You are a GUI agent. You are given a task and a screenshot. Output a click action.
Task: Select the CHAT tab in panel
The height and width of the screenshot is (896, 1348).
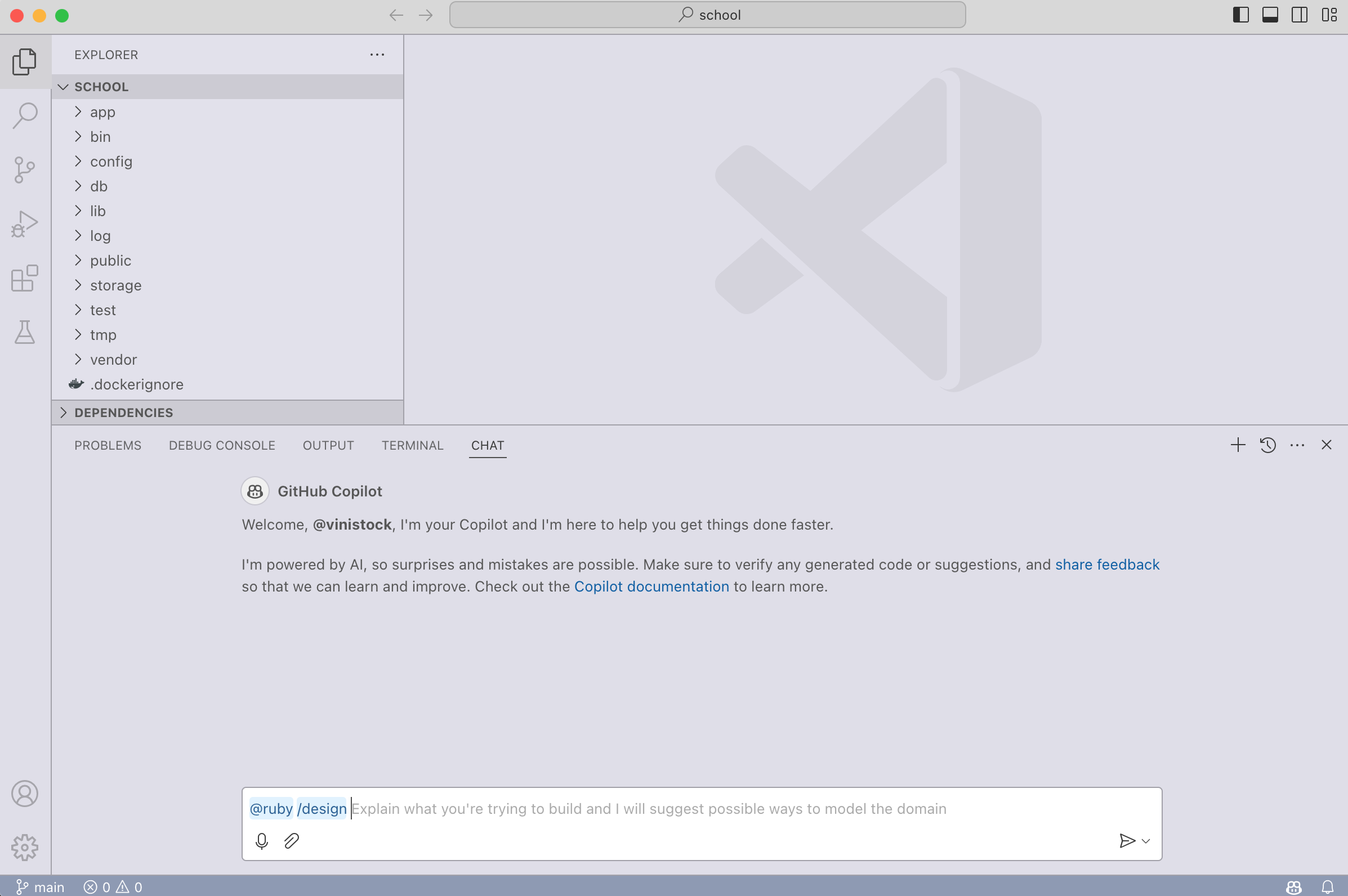487,445
